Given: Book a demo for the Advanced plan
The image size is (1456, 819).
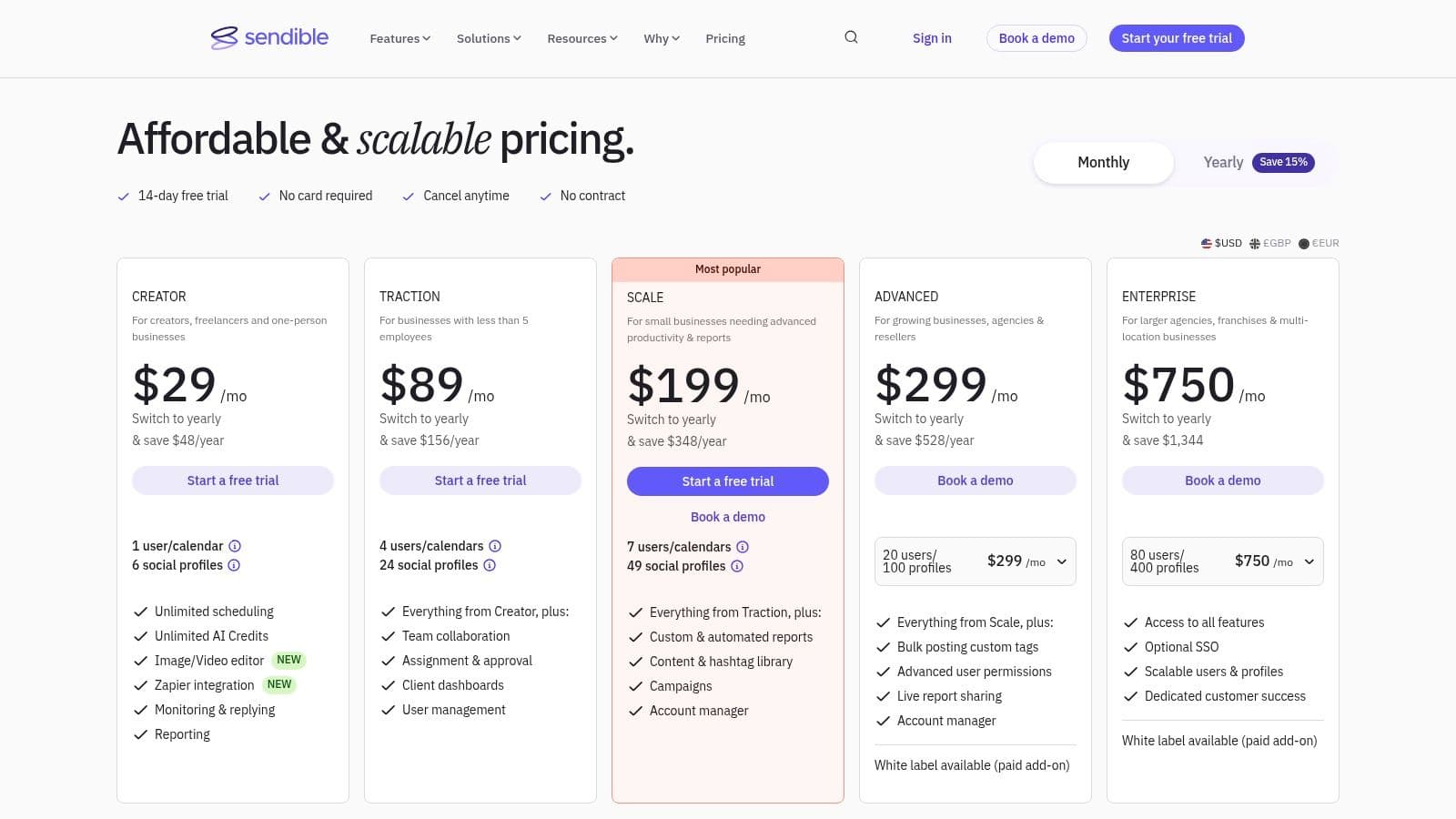Looking at the screenshot, I should [x=975, y=480].
